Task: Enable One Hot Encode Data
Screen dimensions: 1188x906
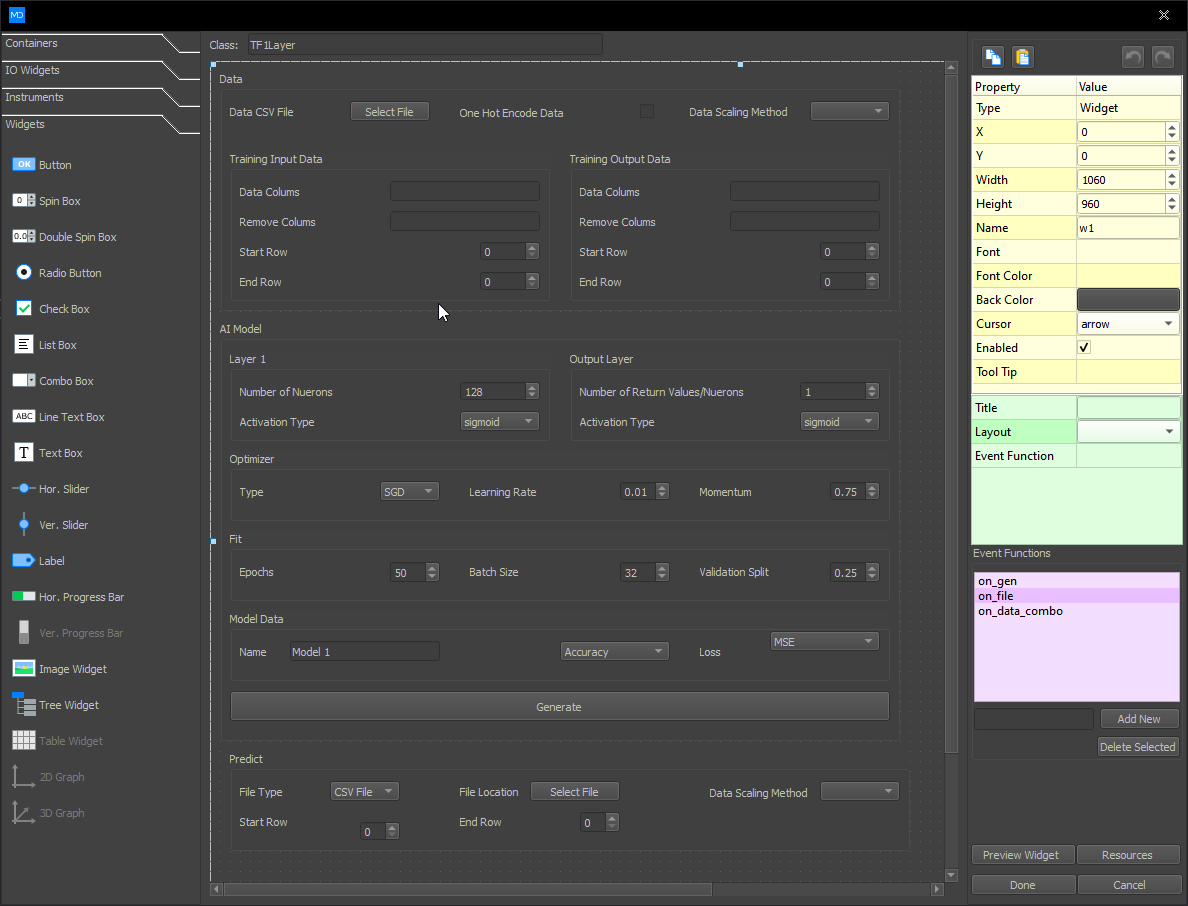Action: [x=647, y=111]
